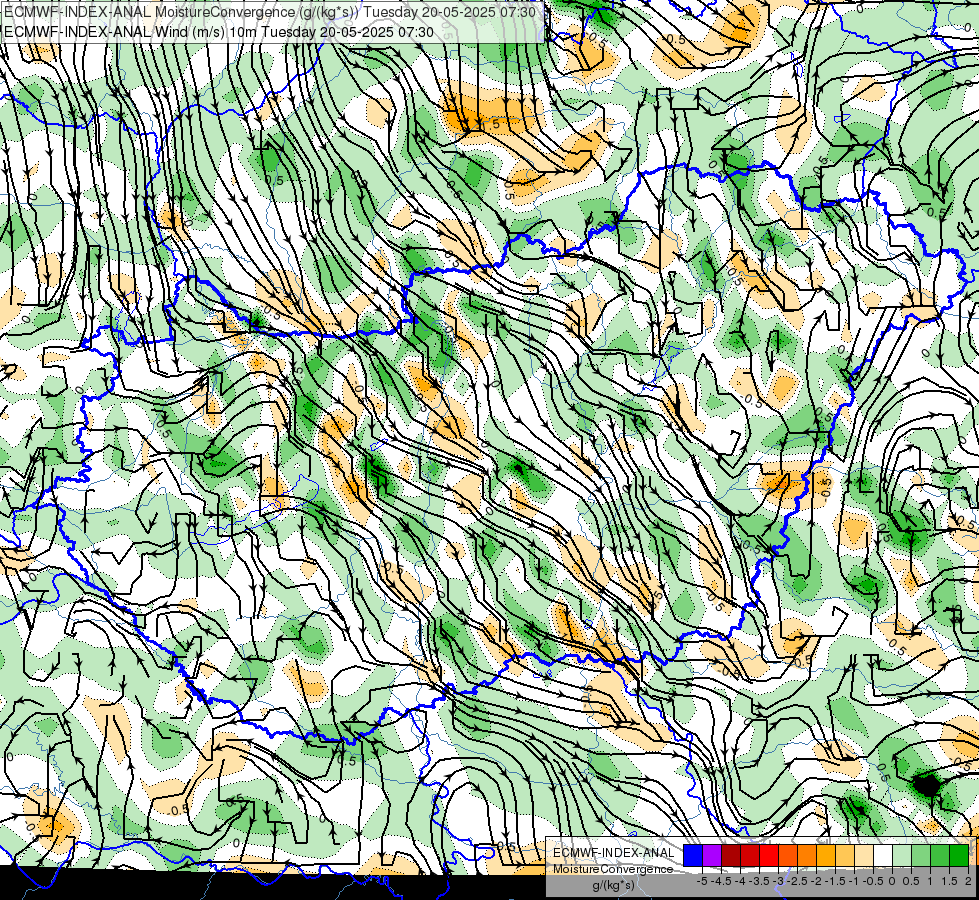Pick the lightest green legend swatch after 0
Viewport: 979px width, 900px height.
902,855
